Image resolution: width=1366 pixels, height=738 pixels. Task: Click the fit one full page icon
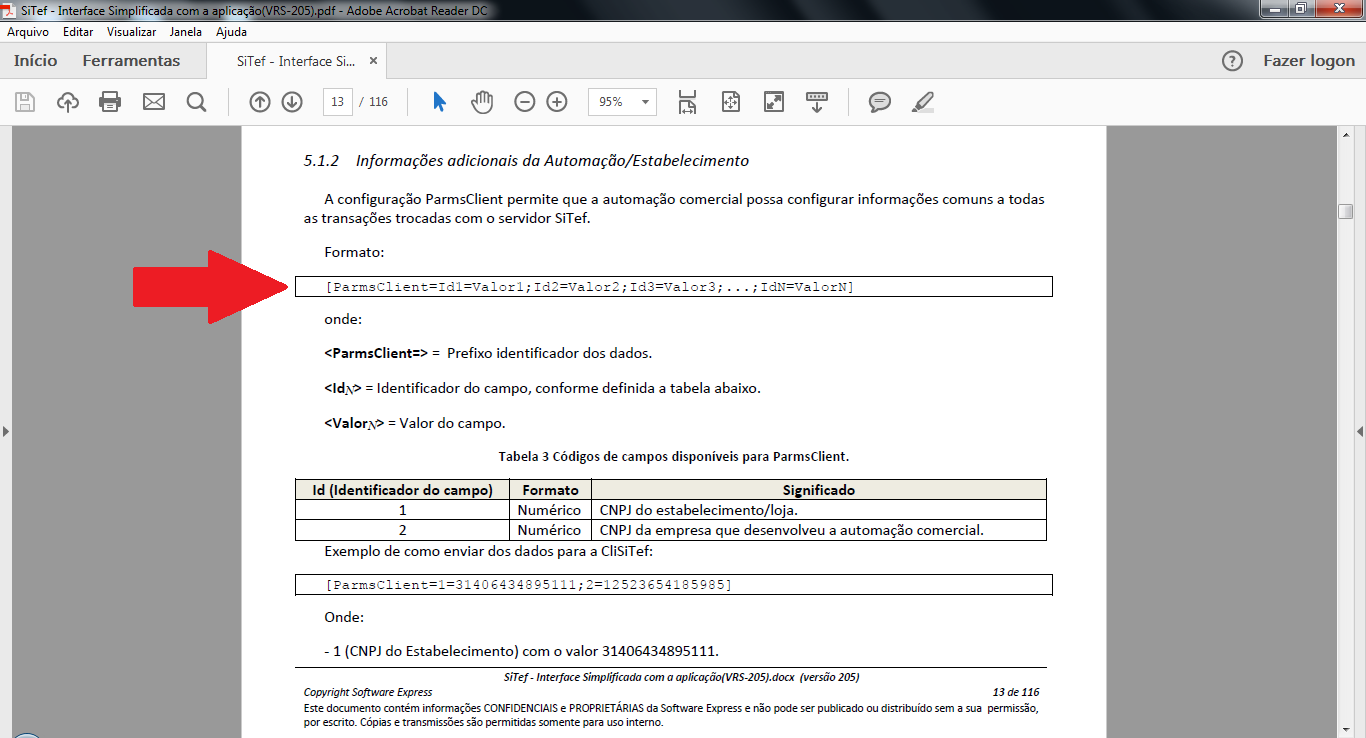[x=731, y=102]
